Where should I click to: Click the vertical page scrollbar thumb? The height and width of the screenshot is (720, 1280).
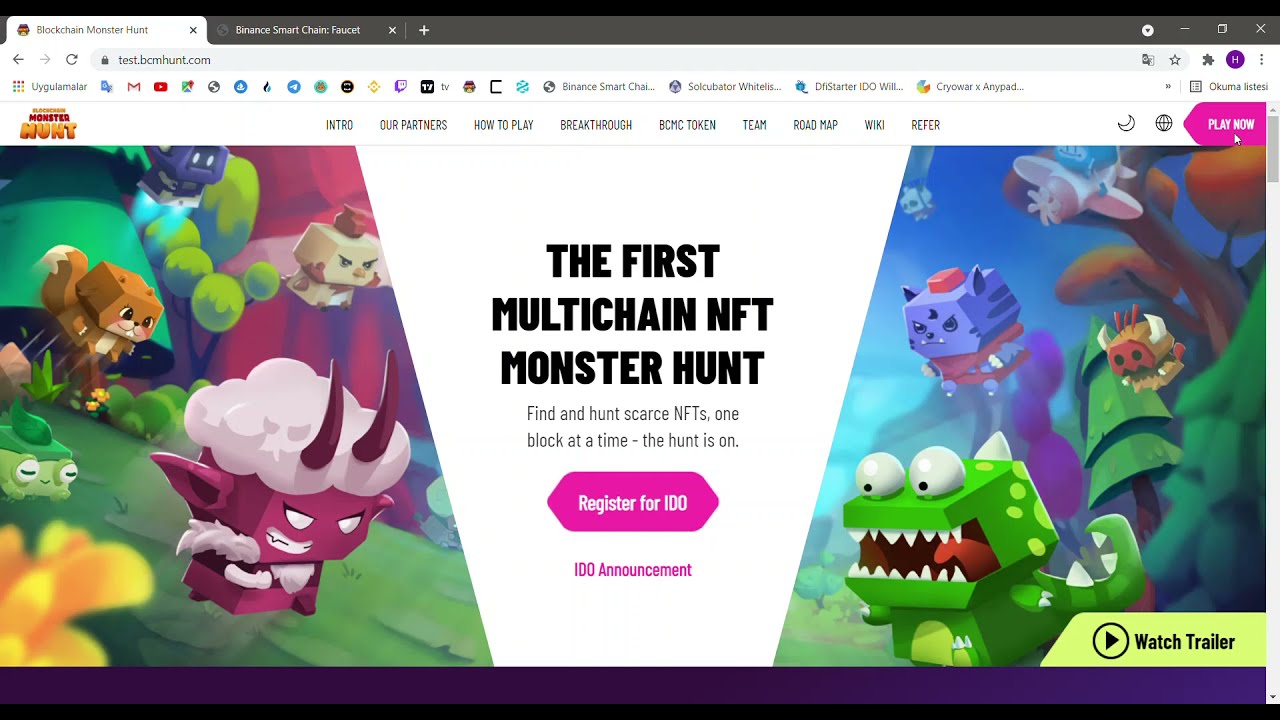tap(1273, 148)
